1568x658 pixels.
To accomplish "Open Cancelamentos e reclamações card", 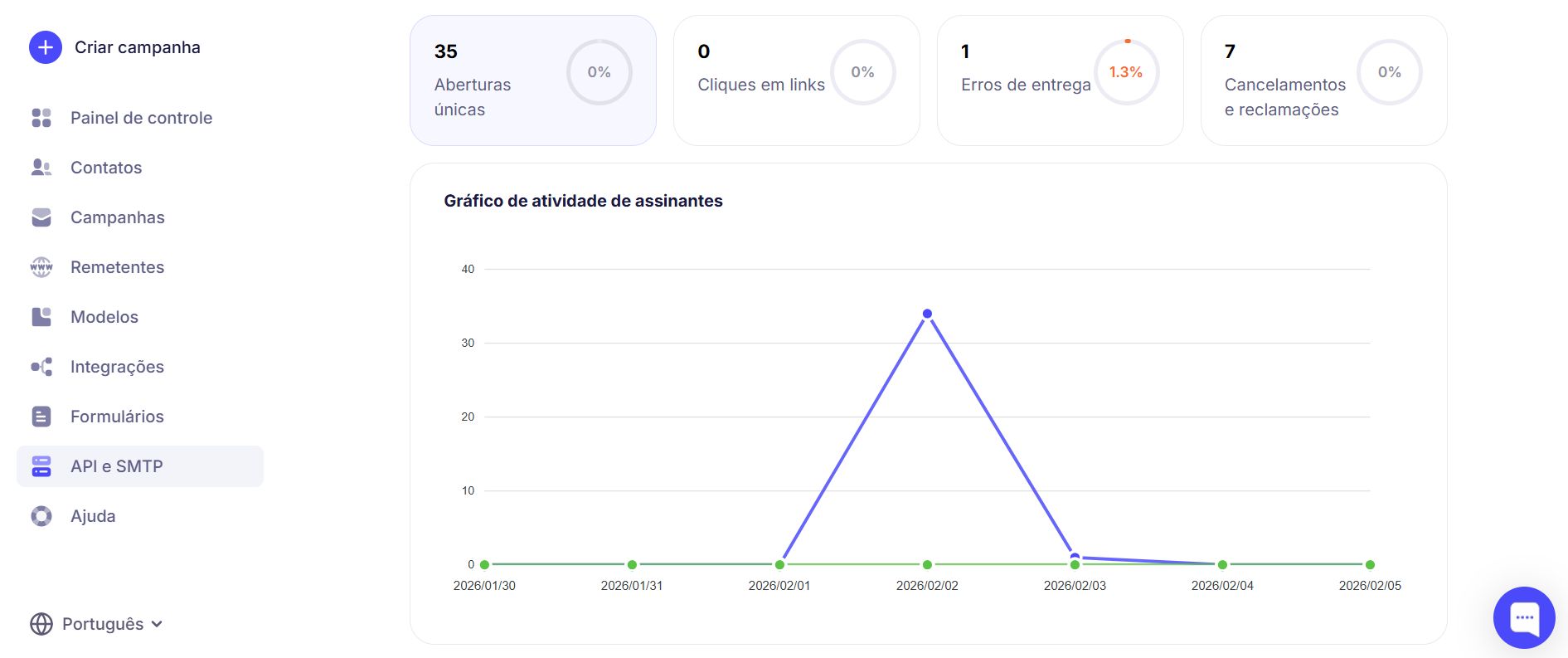I will 1323,80.
